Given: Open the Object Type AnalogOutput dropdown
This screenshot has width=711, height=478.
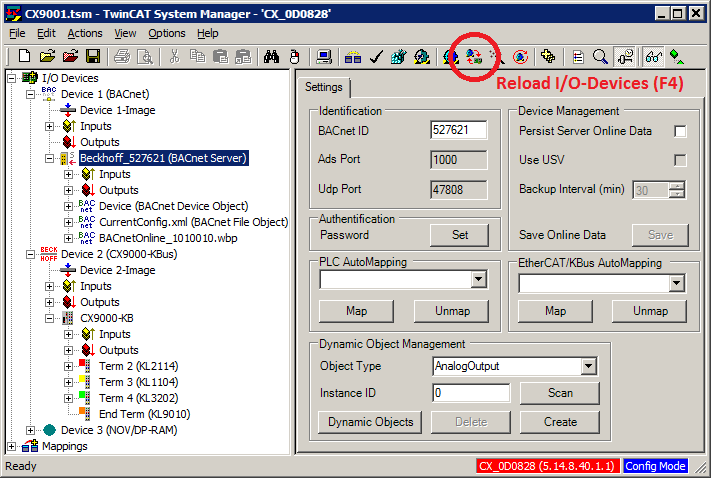Looking at the screenshot, I should click(588, 366).
